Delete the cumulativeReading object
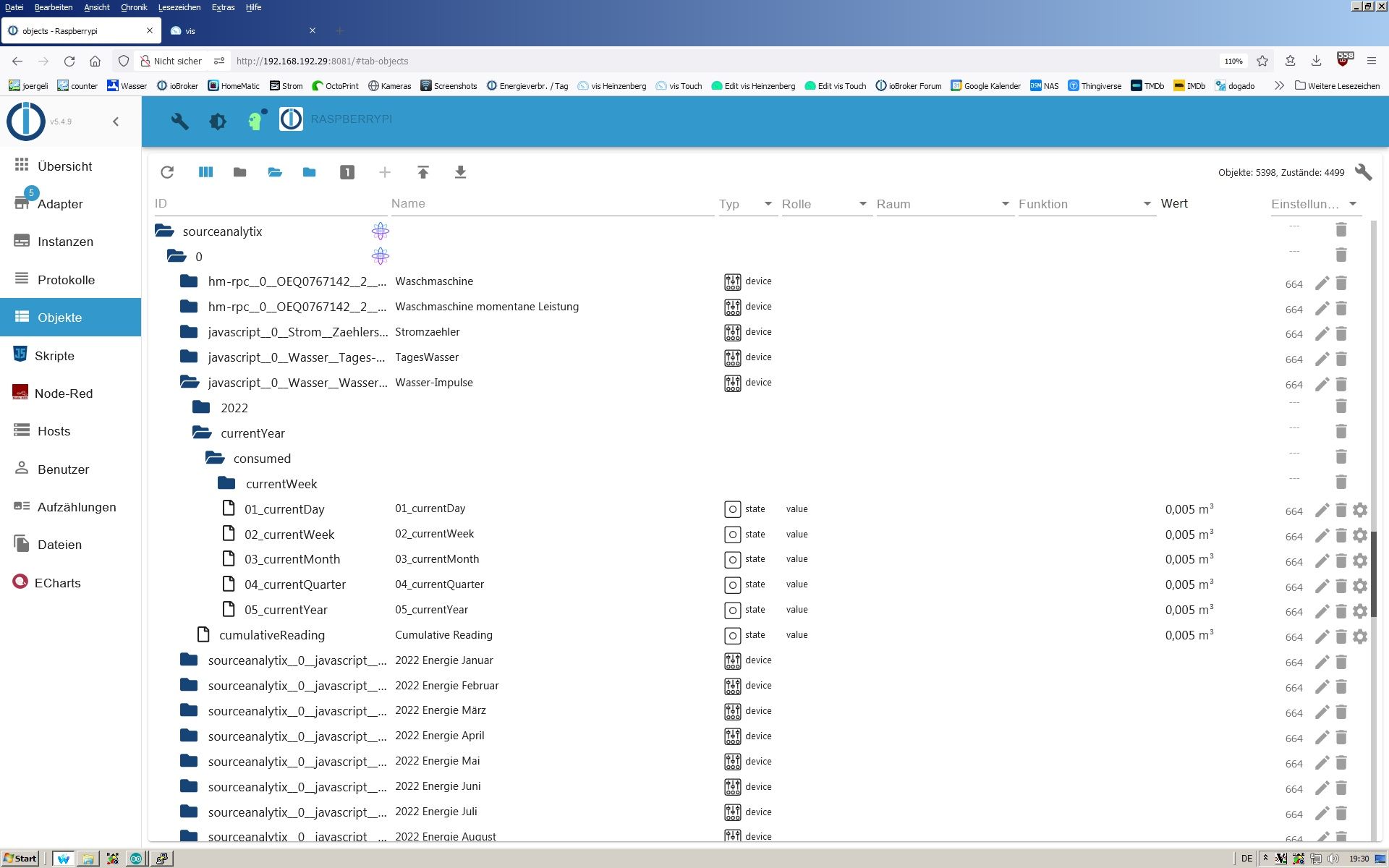Viewport: 1389px width, 868px height. click(1341, 637)
